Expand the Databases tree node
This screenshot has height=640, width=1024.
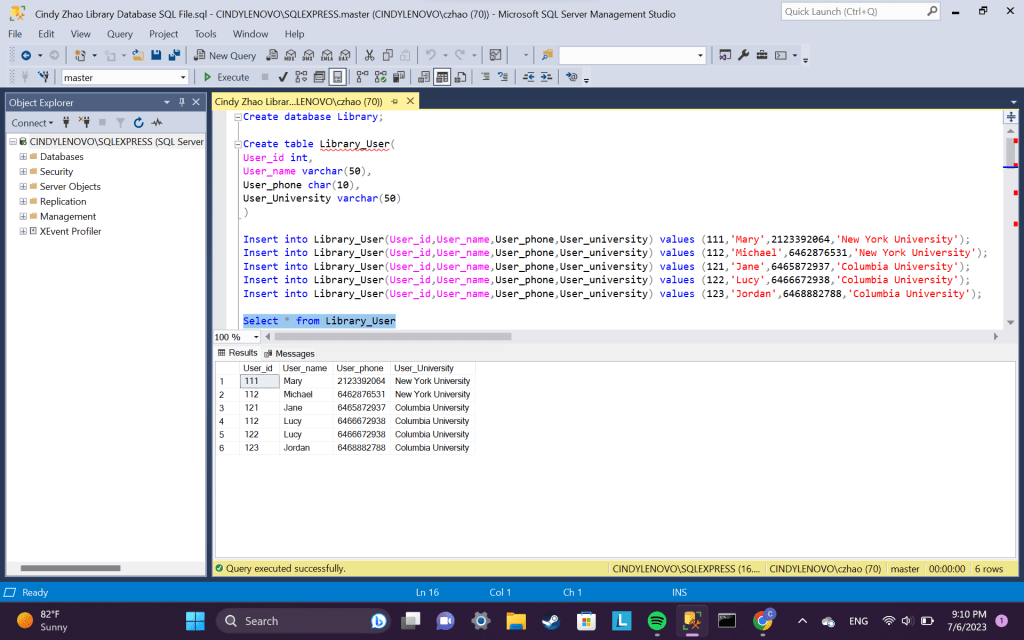point(23,157)
